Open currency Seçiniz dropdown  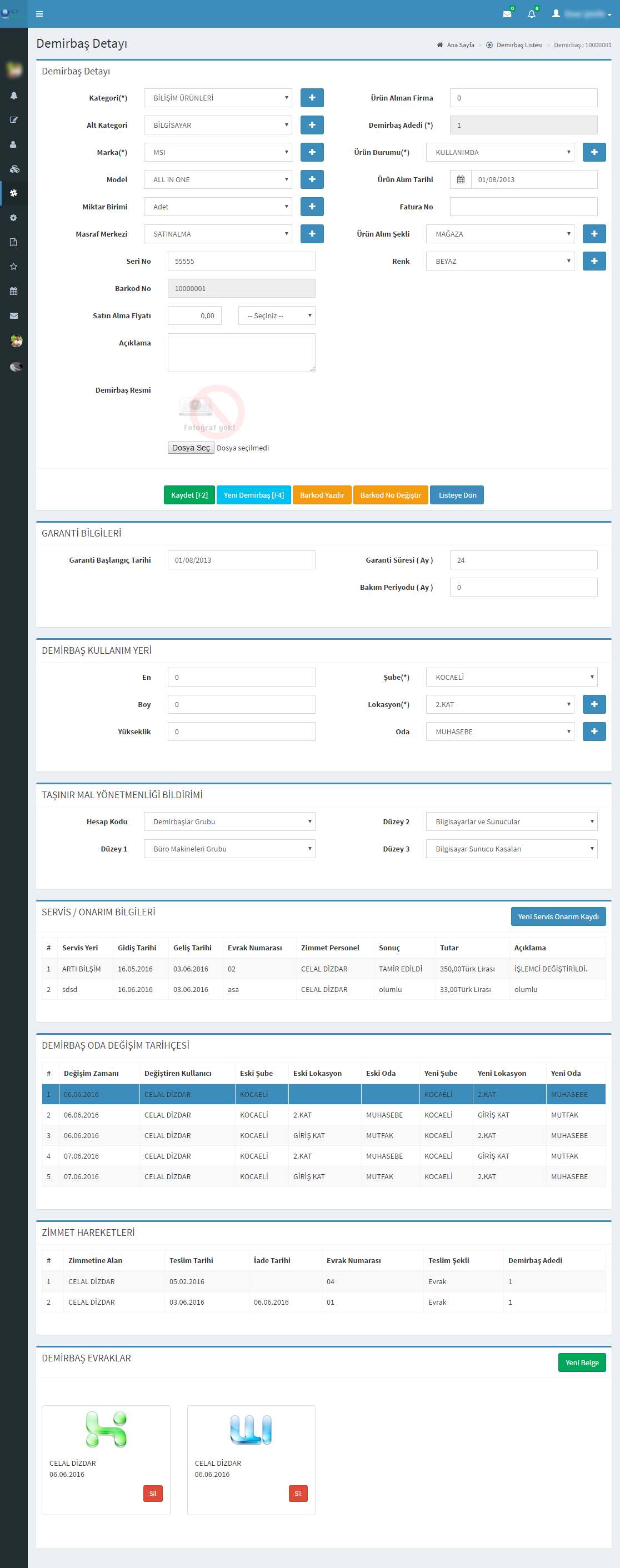[277, 316]
